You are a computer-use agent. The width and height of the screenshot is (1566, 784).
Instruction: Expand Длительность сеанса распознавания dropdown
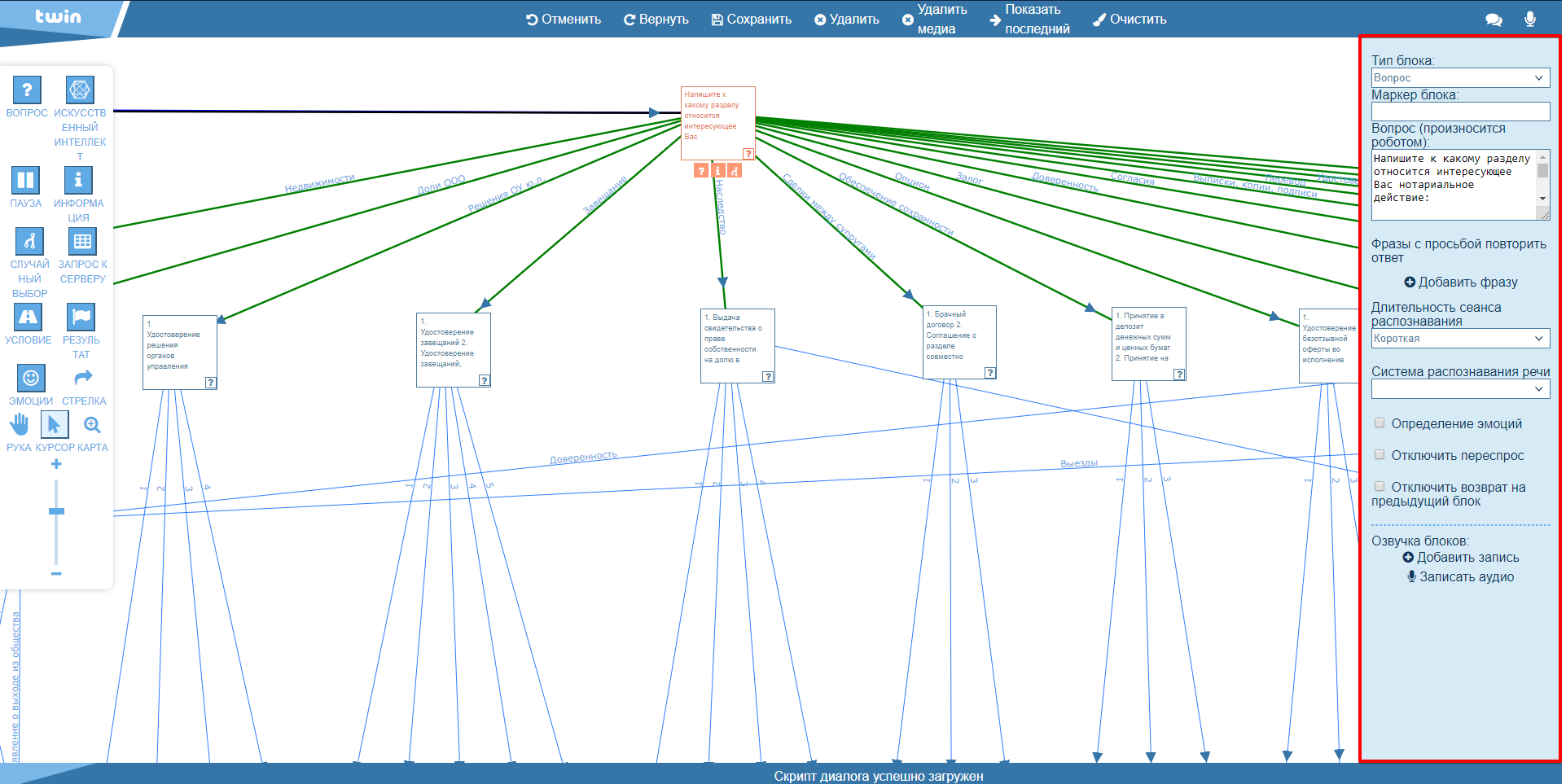tap(1459, 339)
